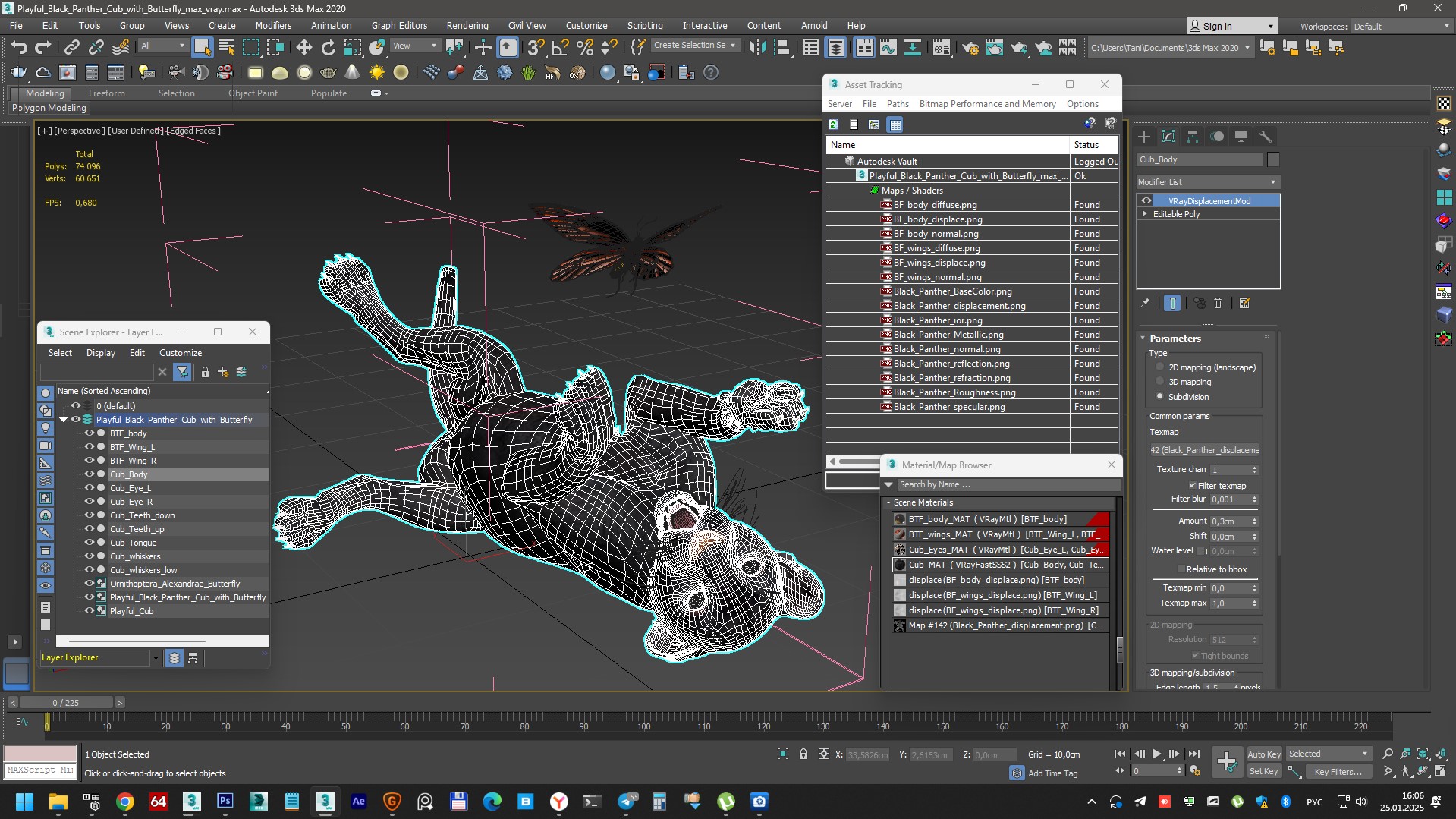The width and height of the screenshot is (1456, 819).
Task: Pin the modifier stack
Action: (1145, 303)
